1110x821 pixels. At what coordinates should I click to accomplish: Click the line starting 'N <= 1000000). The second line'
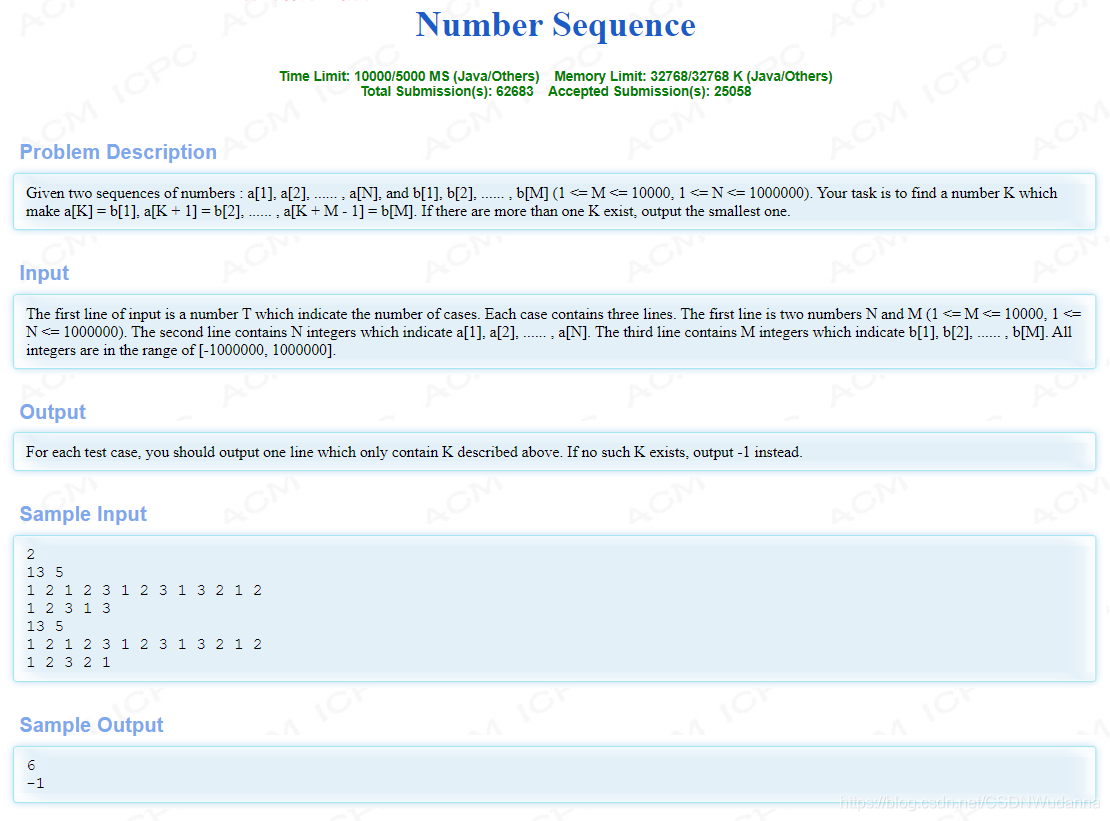pos(549,333)
